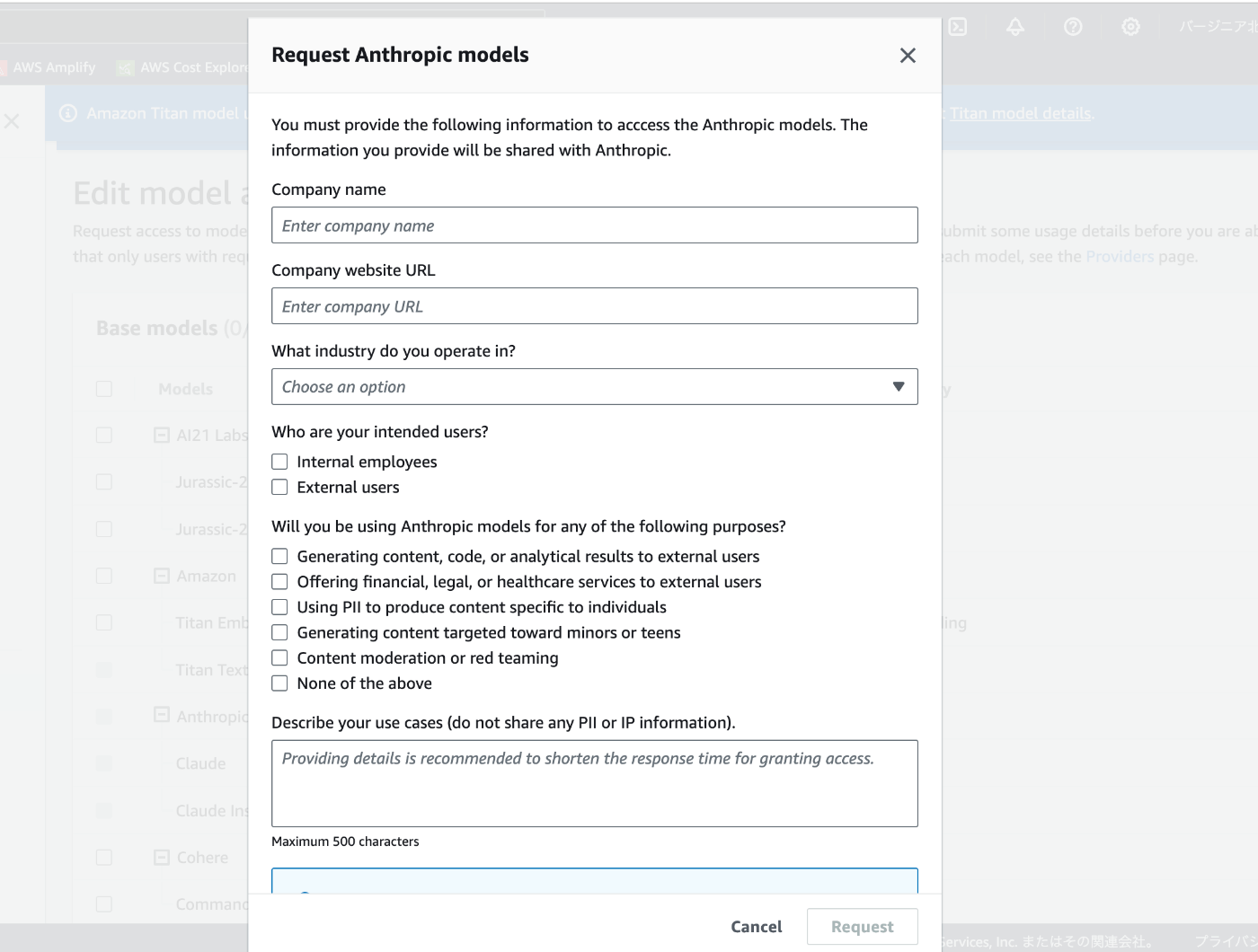Select the Cohere group checkbox
The height and width of the screenshot is (952, 1258).
(104, 857)
